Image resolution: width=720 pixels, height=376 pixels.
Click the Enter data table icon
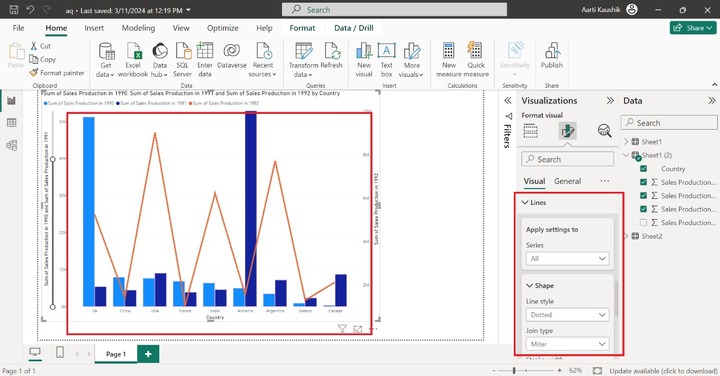click(205, 51)
